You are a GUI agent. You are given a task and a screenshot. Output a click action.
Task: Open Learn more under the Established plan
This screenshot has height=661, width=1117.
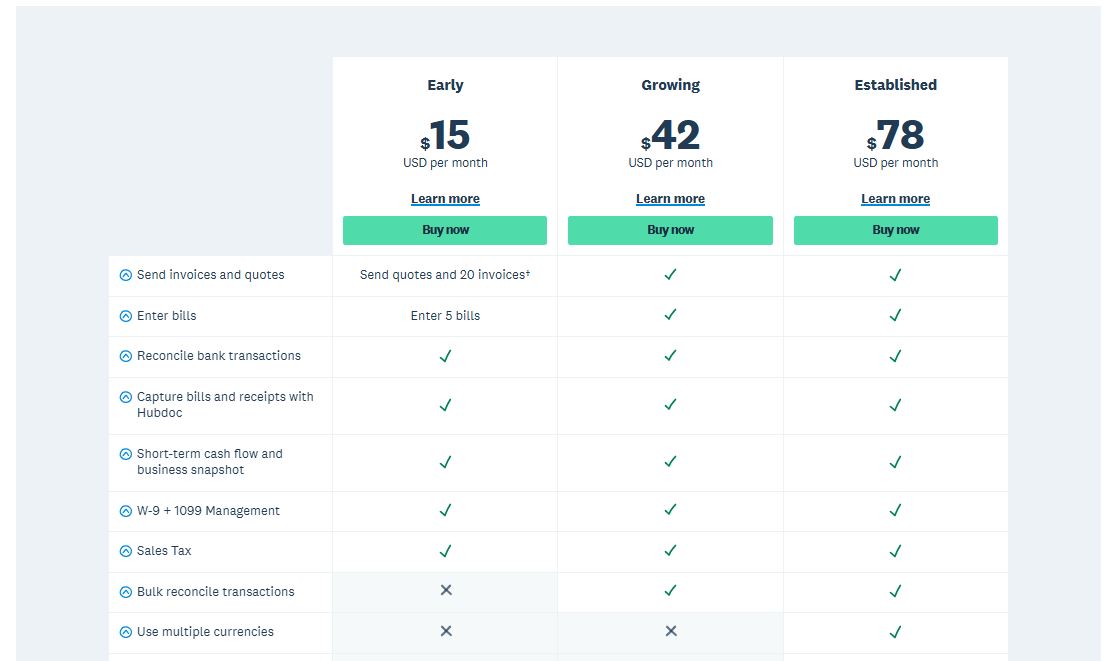(x=896, y=198)
